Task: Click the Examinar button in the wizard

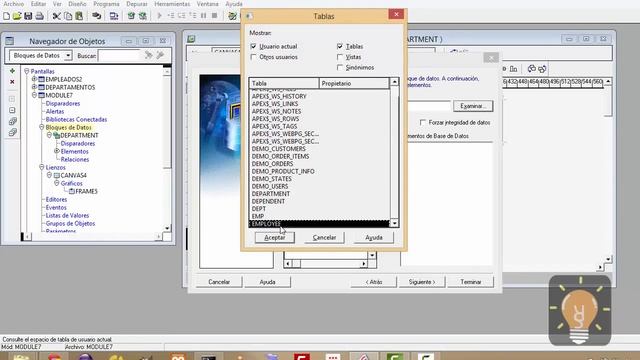Action: click(473, 106)
